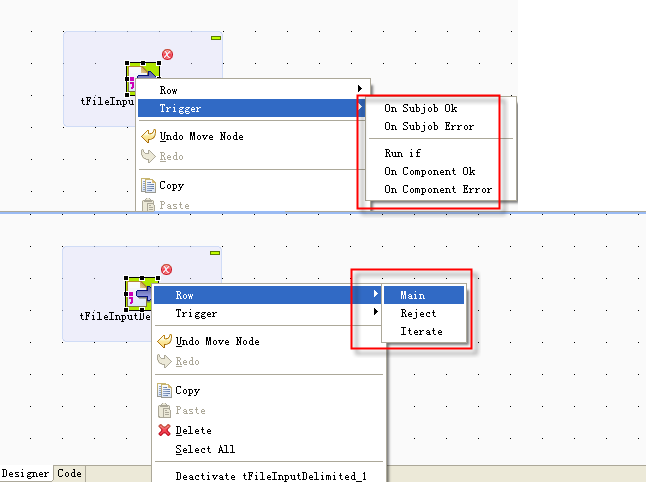Select Reject row connection
This screenshot has width=650, height=482.
click(x=418, y=313)
